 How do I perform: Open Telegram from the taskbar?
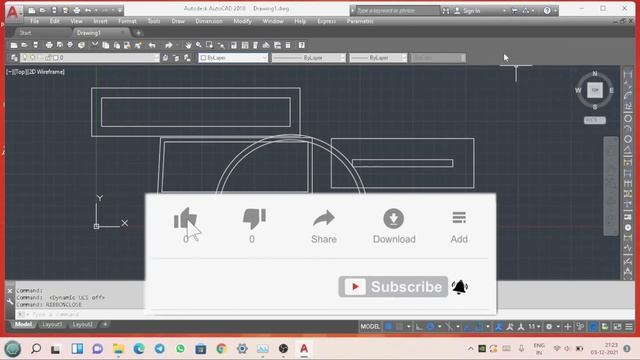[x=160, y=349]
